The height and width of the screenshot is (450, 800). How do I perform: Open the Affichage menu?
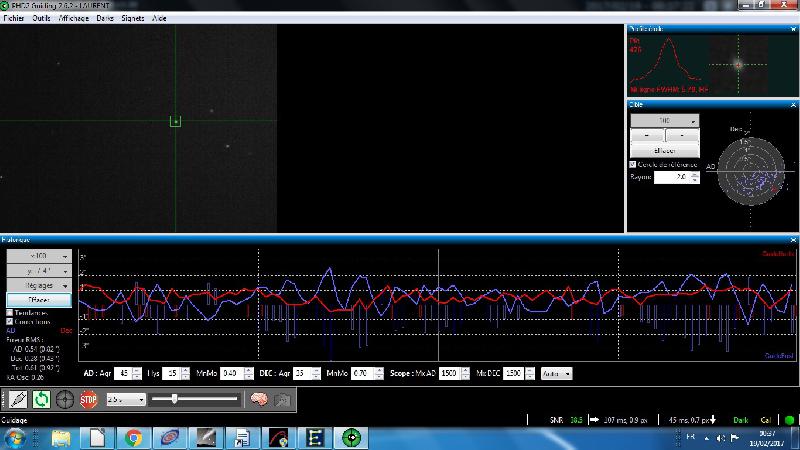pyautogui.click(x=73, y=18)
